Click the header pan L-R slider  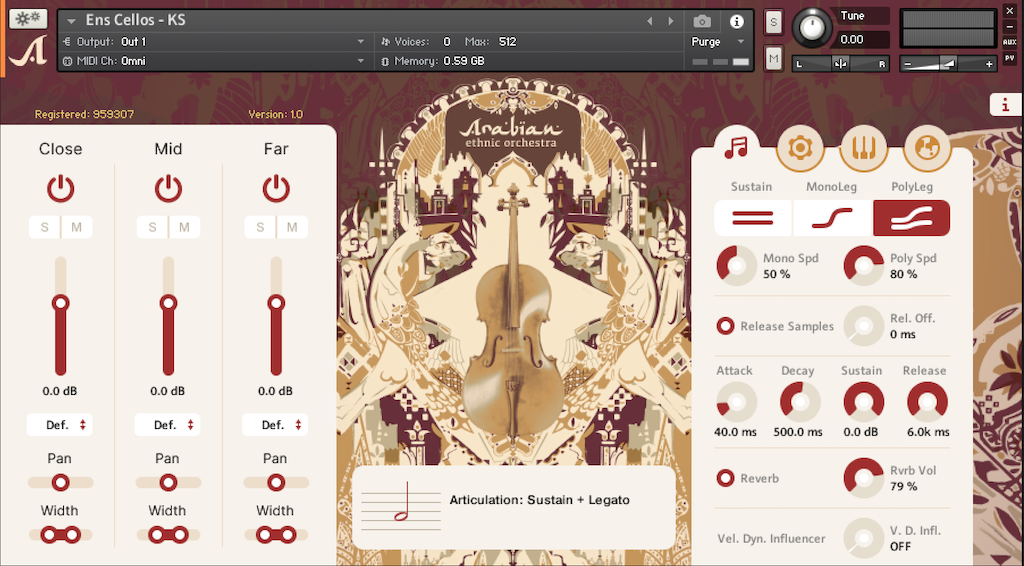point(841,64)
